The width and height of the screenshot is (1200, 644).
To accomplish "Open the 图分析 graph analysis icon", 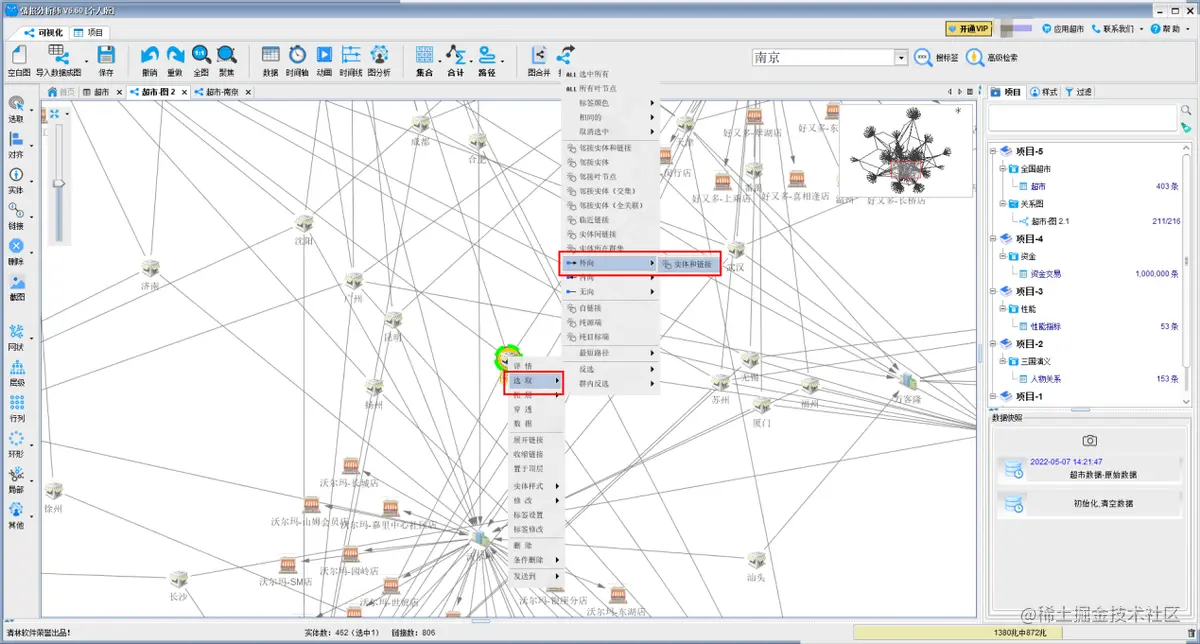I will point(379,55).
